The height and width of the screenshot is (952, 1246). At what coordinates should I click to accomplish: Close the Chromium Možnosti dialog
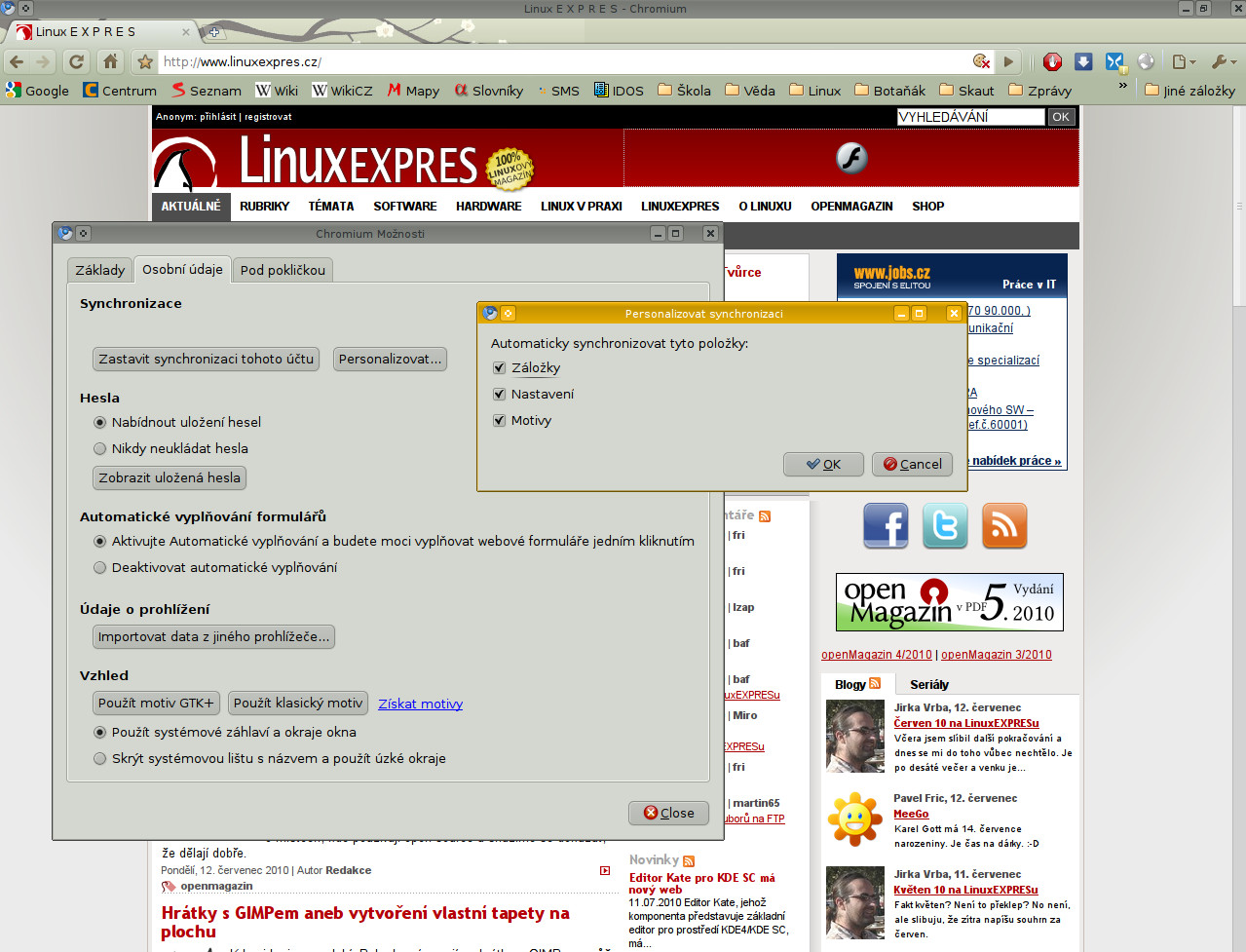coord(668,813)
